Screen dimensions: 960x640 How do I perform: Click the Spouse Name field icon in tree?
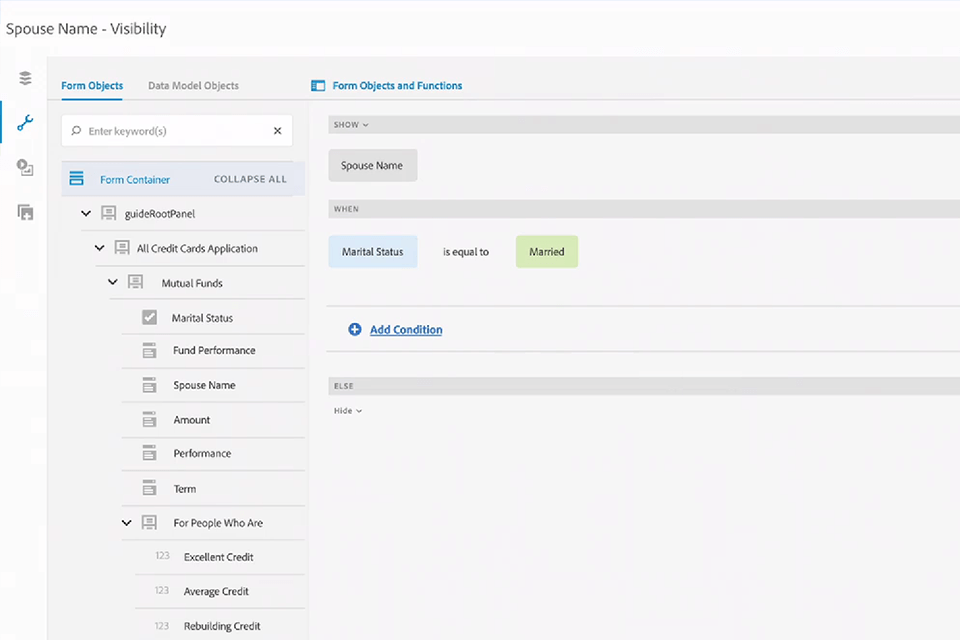point(149,385)
